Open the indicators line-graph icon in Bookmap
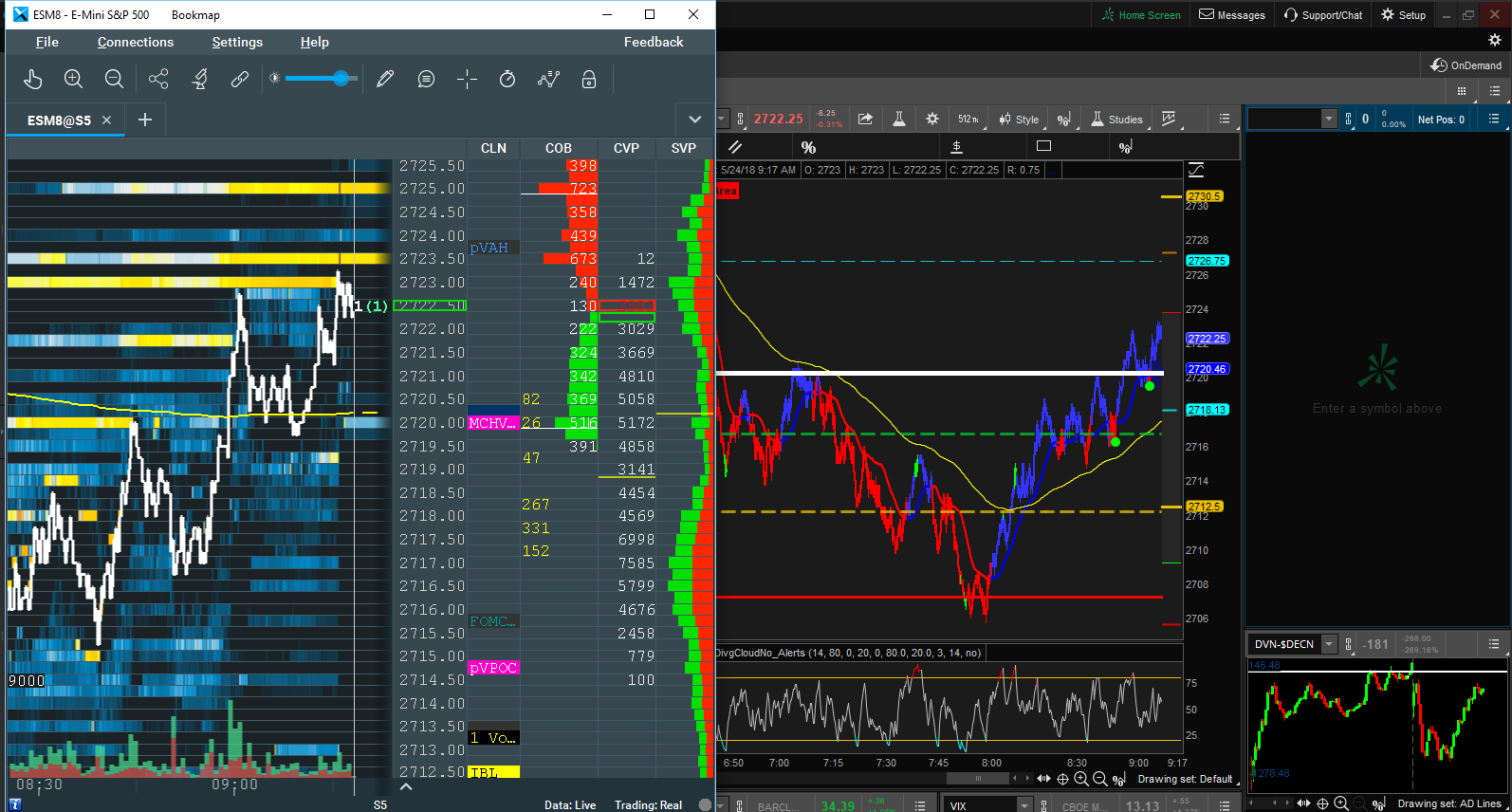This screenshot has width=1512, height=812. (548, 79)
